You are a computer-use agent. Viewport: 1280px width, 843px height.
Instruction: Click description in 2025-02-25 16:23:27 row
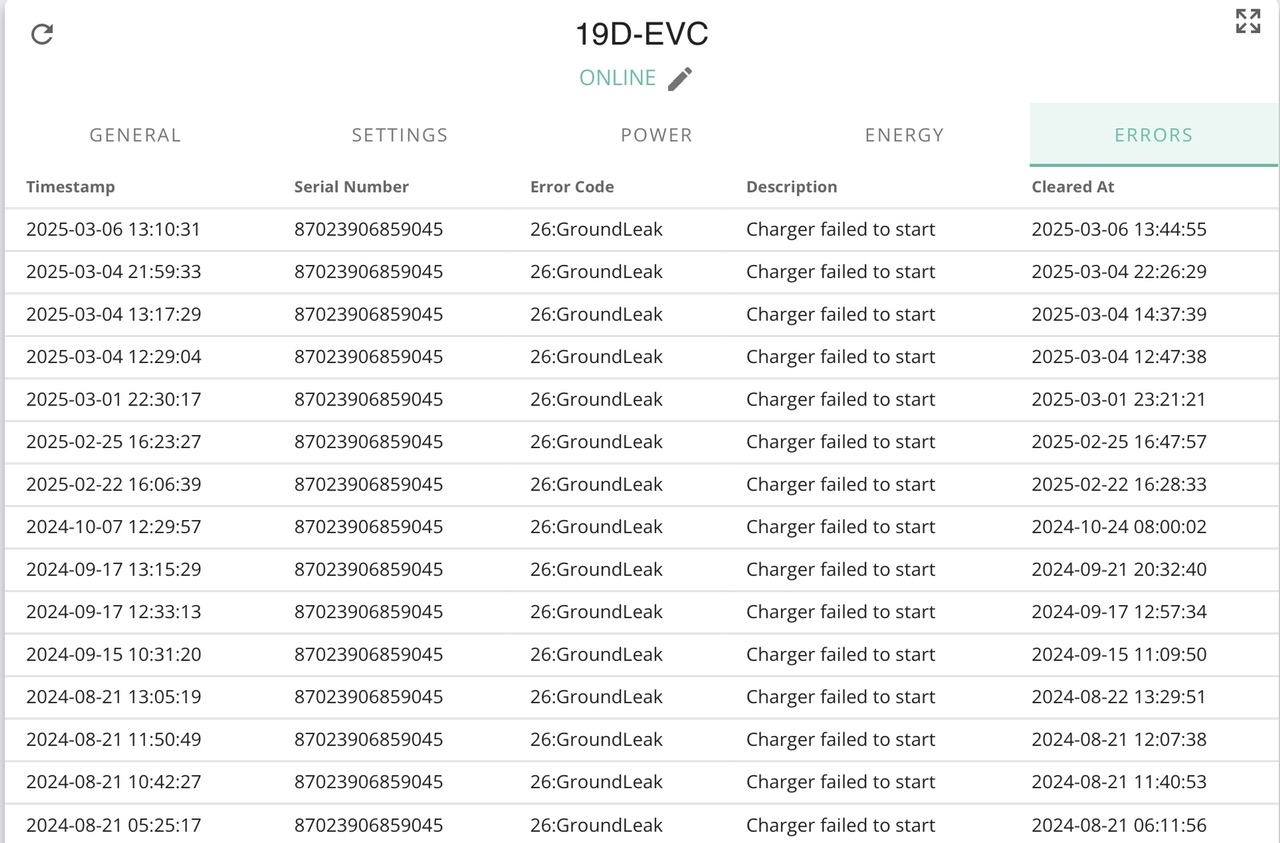[x=841, y=442]
